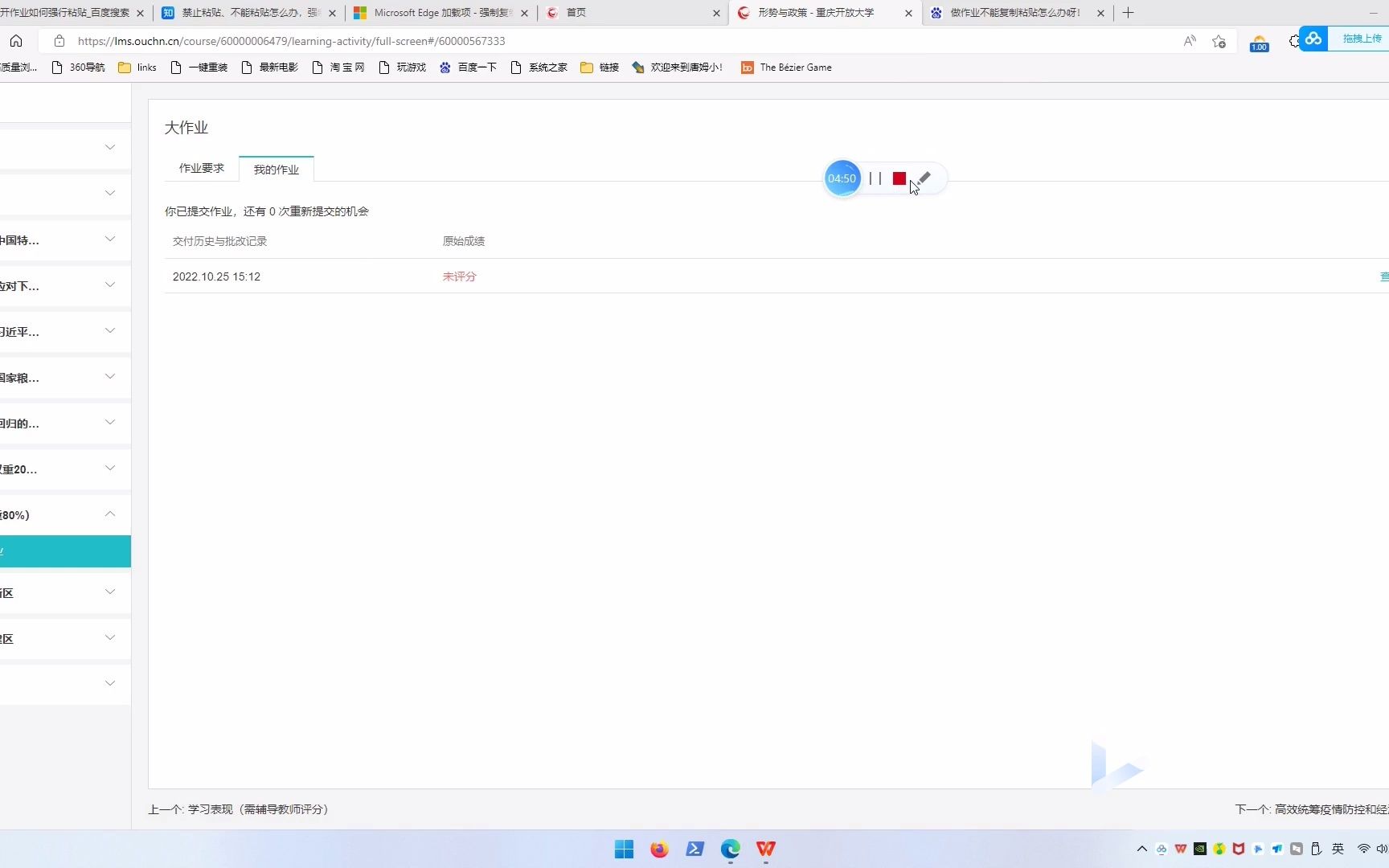Image resolution: width=1389 pixels, height=868 pixels.
Task: Open the 系统之家 bookmark
Action: (x=539, y=68)
